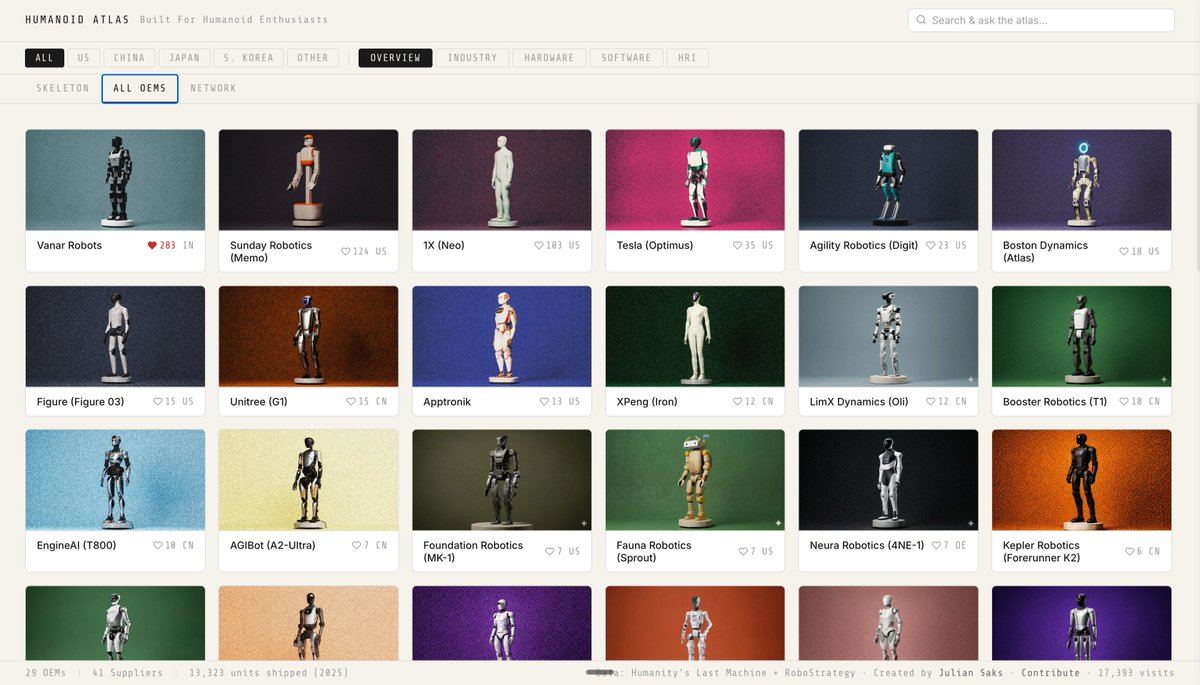Select the ALL OEMS sub-tab

pos(140,88)
